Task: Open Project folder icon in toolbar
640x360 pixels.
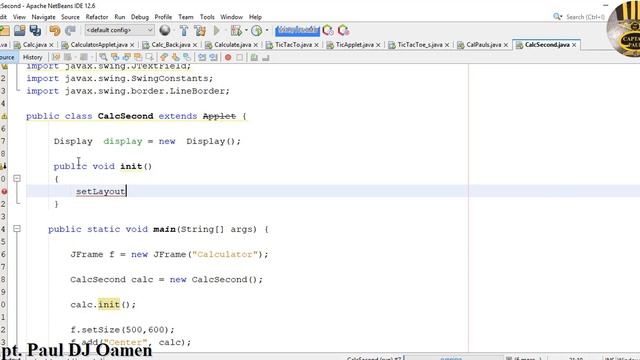Action: (x=4, y=31)
